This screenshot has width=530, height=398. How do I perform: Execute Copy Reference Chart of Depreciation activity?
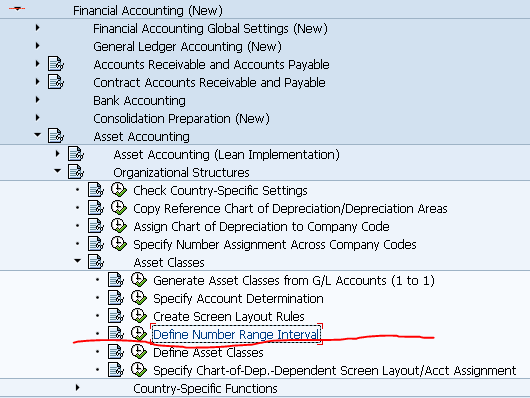click(x=119, y=208)
